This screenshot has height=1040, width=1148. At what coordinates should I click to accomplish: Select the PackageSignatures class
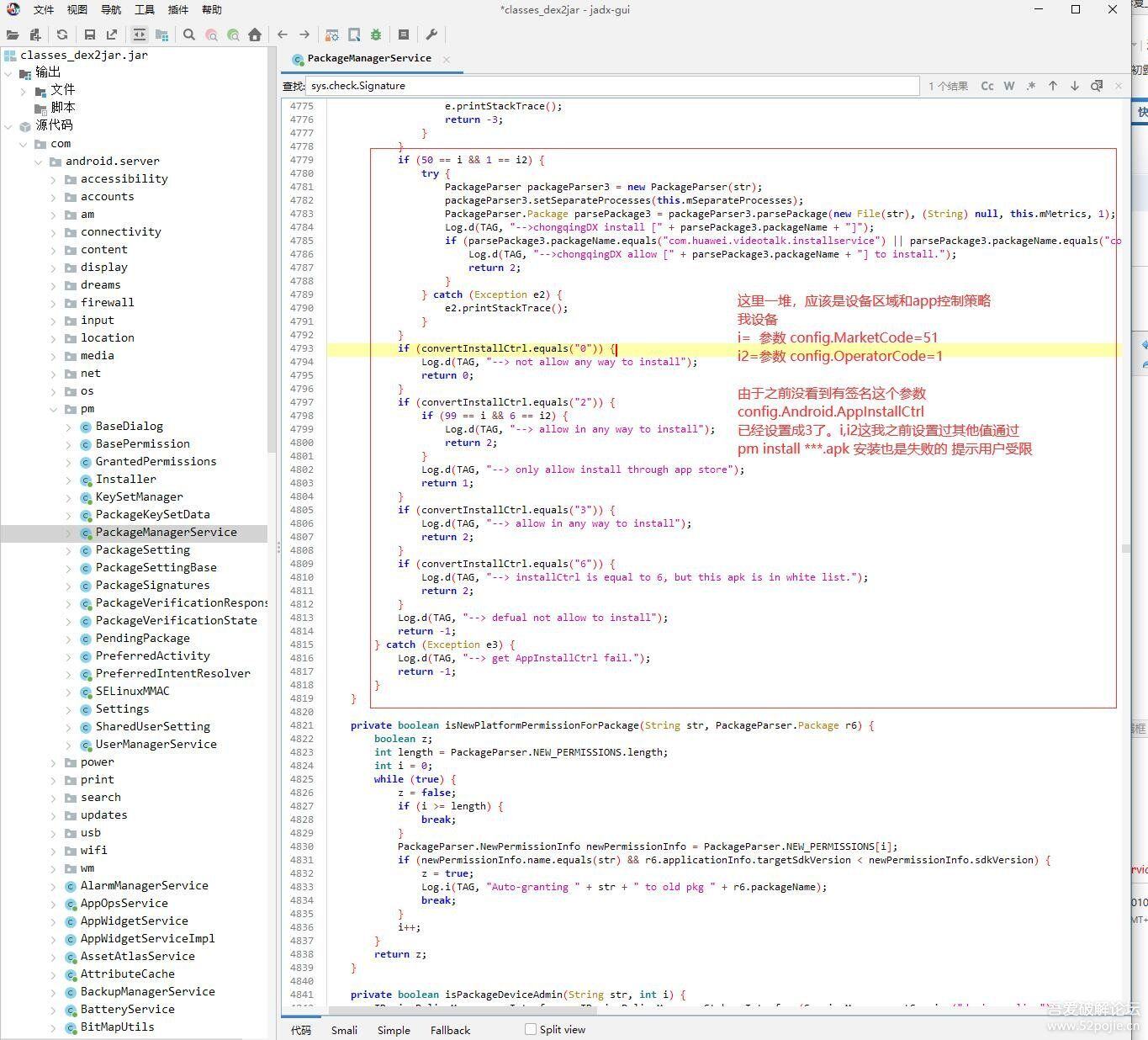152,586
